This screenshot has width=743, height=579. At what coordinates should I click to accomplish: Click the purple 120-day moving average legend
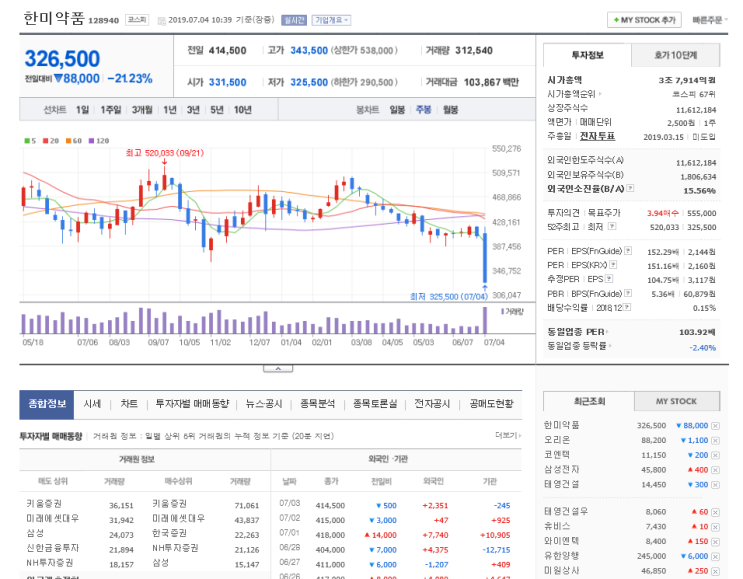point(99,141)
